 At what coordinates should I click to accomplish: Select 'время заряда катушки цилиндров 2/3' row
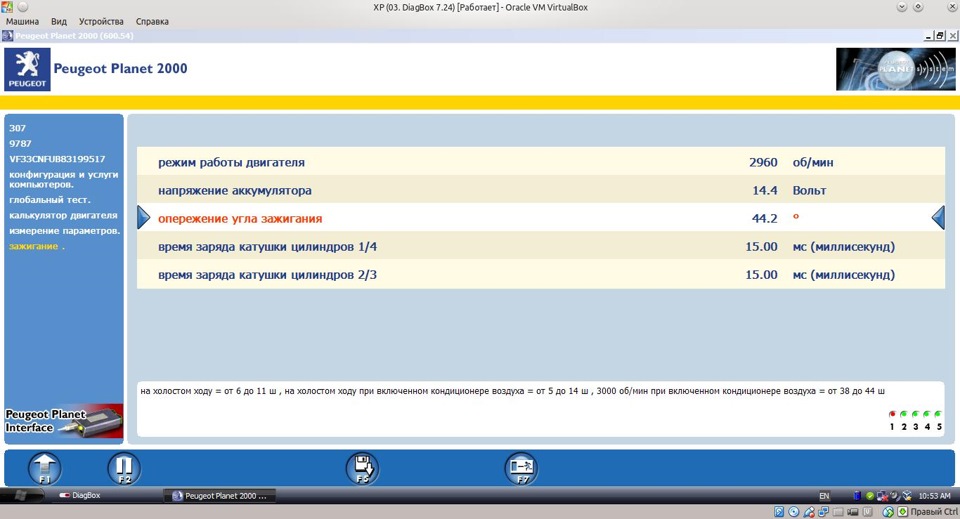(541, 275)
